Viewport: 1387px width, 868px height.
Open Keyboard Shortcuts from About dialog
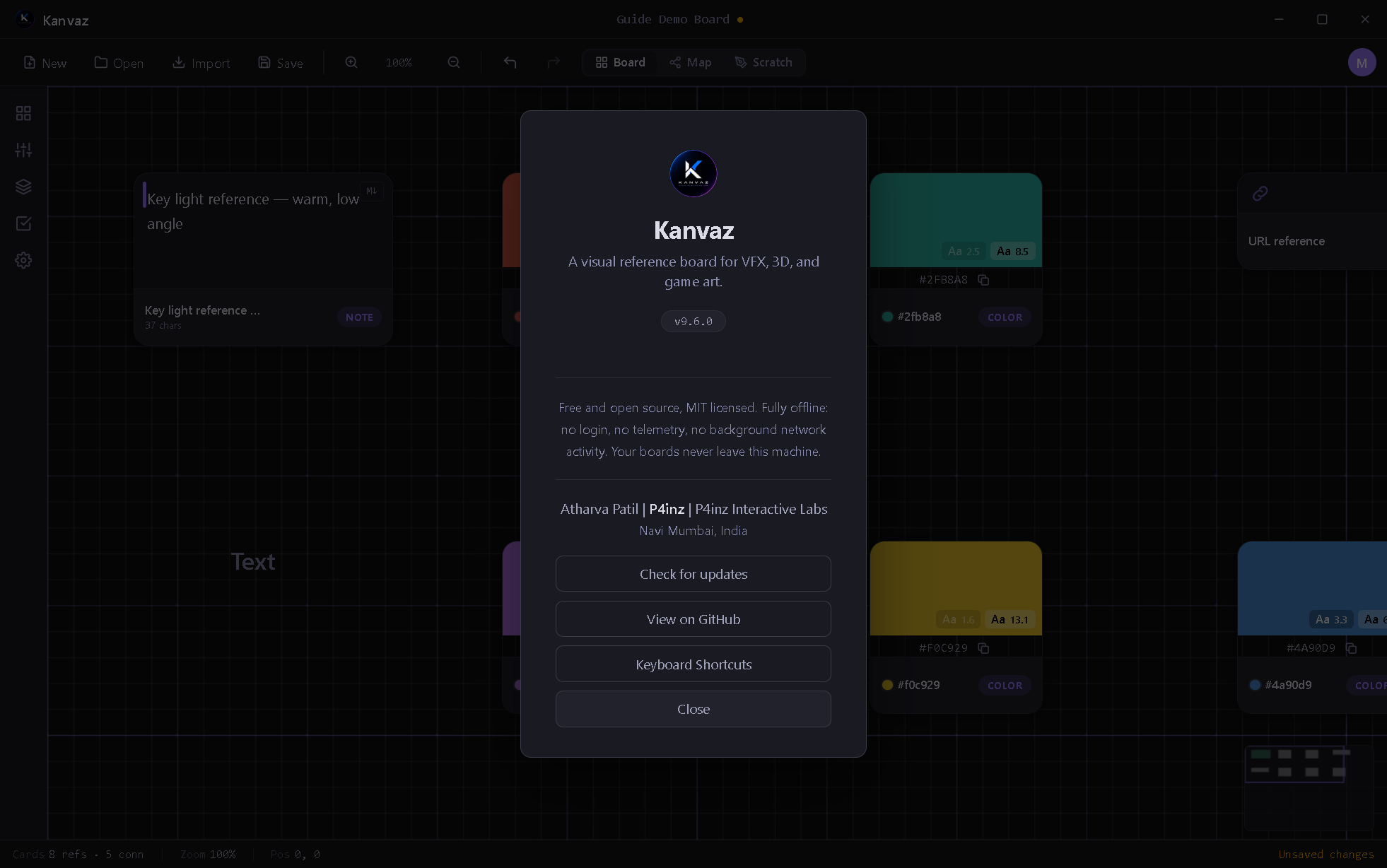click(x=693, y=664)
